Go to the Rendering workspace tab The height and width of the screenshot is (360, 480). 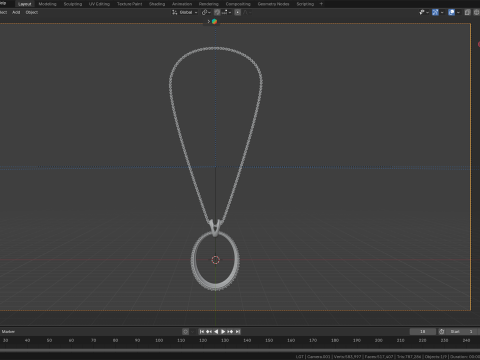[x=209, y=4]
